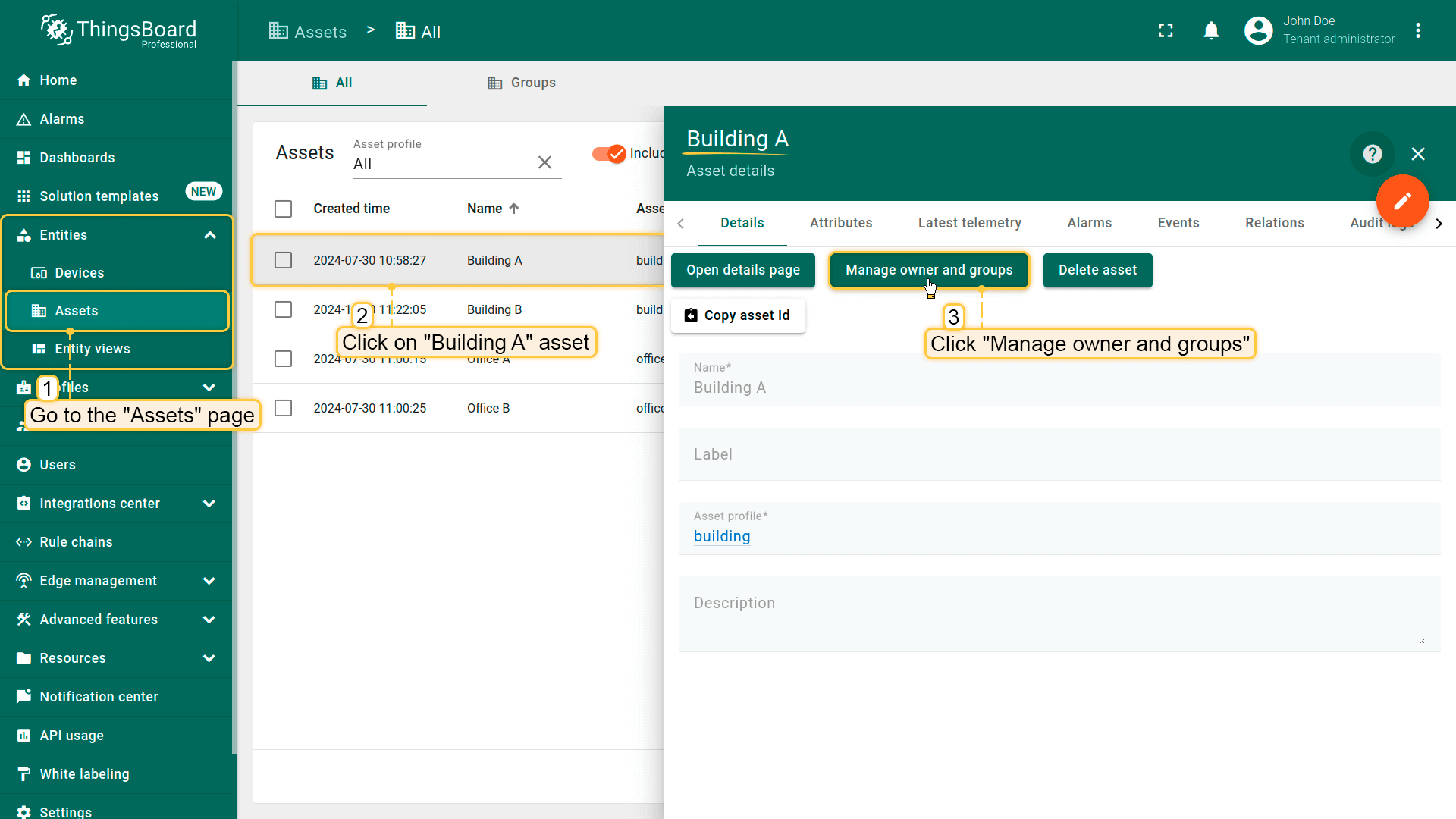This screenshot has width=1456, height=819.
Task: Check the Building B row checkbox
Action: coord(283,309)
